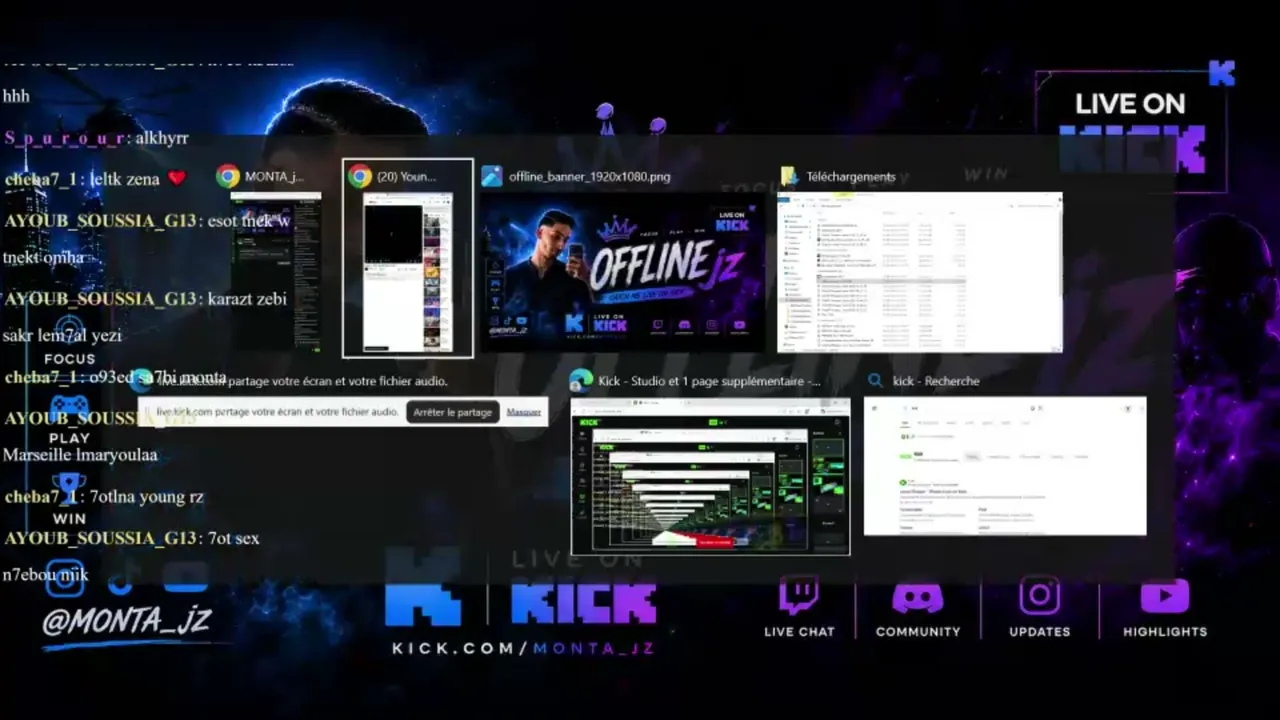Click the Arrêter le partage button
Image resolution: width=1280 pixels, height=720 pixels.
(x=453, y=412)
